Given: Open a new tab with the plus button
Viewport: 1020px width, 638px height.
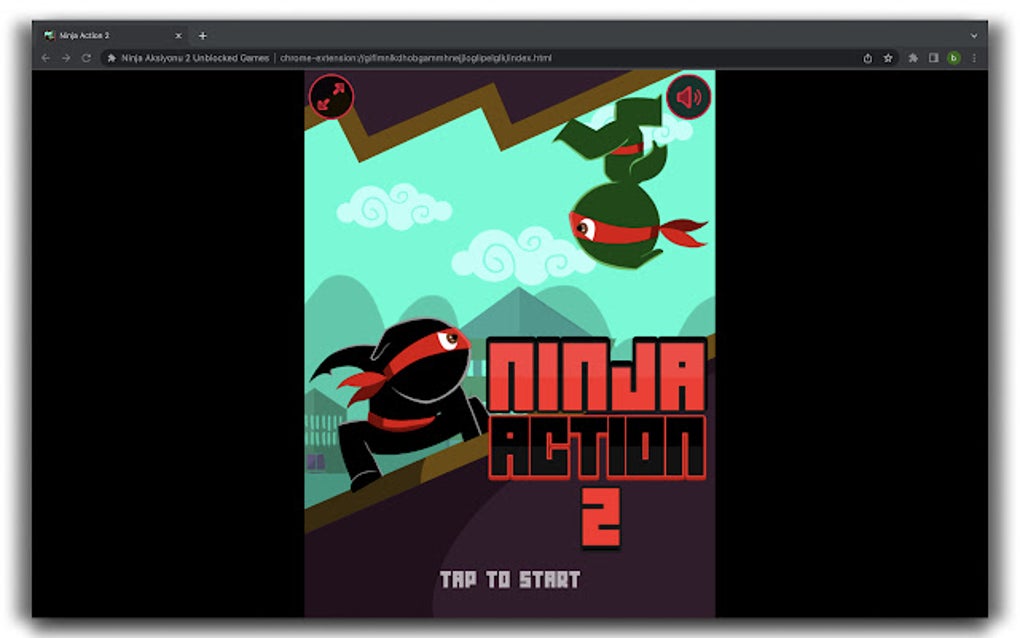Looking at the screenshot, I should (x=203, y=35).
